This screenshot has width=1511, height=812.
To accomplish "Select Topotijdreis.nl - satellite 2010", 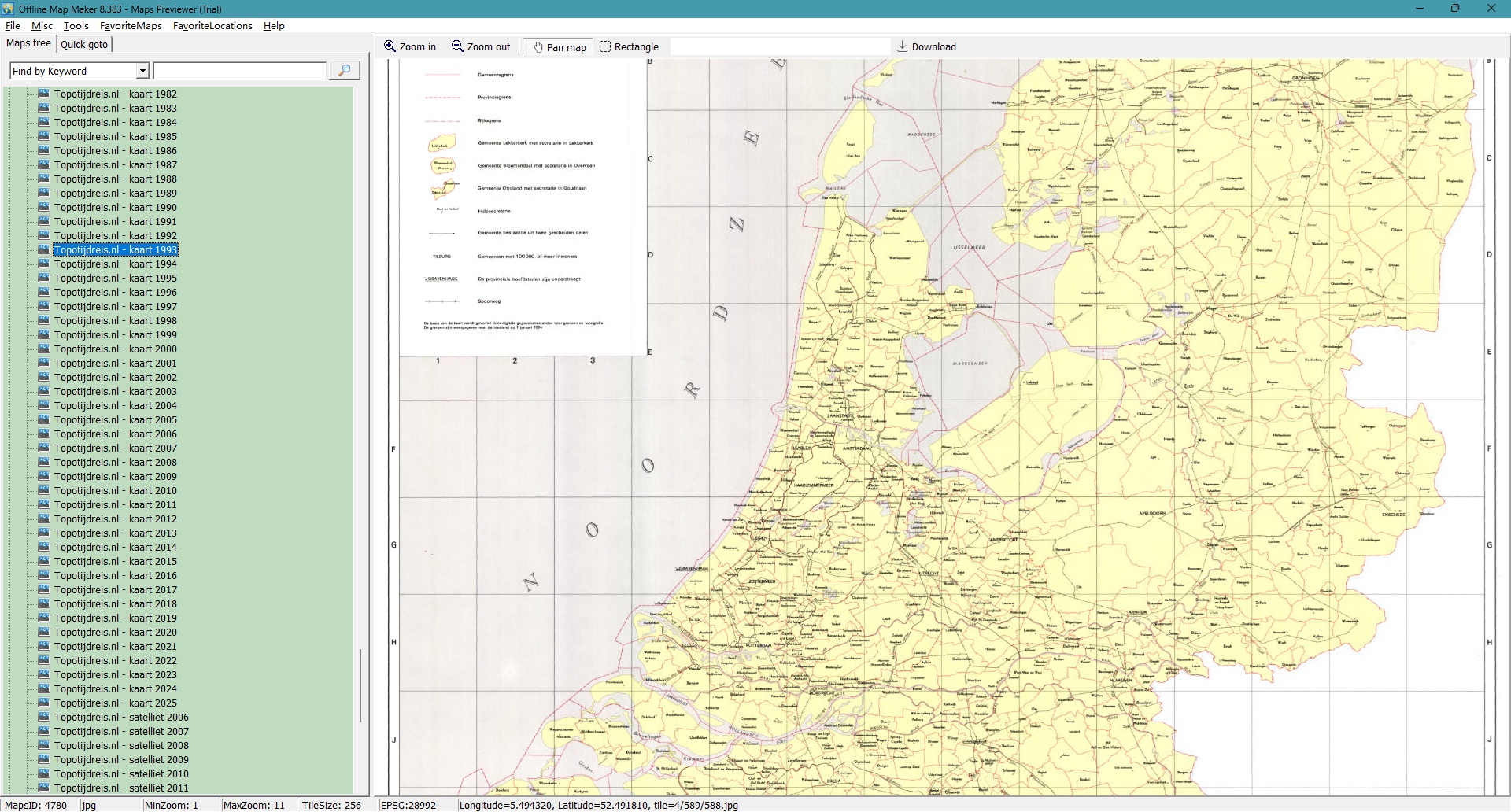I will (121, 773).
